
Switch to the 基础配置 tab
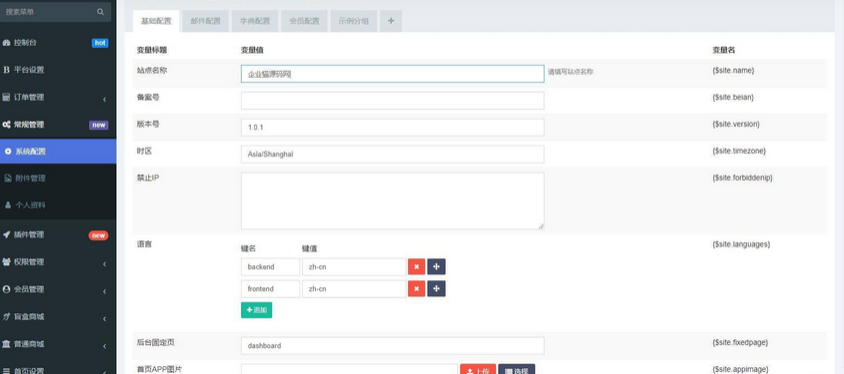[x=156, y=22]
